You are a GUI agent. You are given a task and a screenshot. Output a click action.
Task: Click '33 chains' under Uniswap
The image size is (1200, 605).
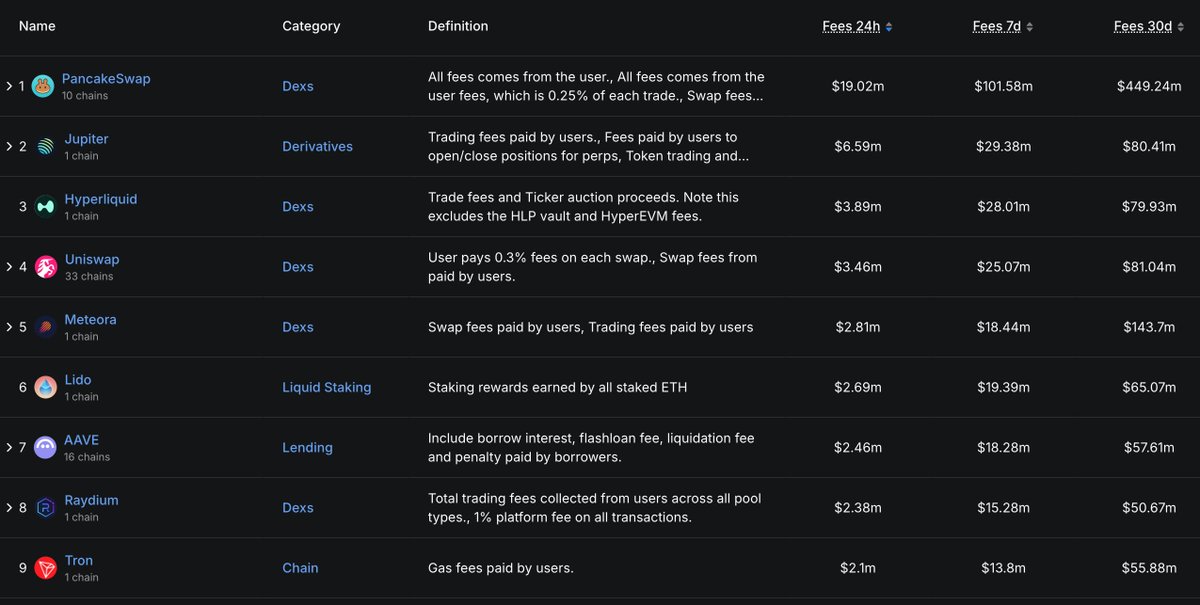pos(89,276)
